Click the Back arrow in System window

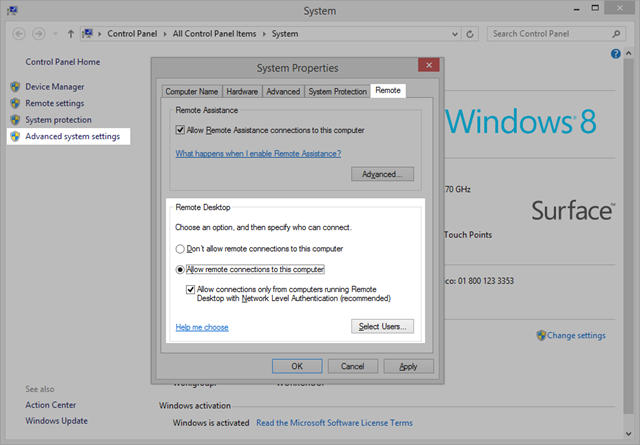point(19,34)
